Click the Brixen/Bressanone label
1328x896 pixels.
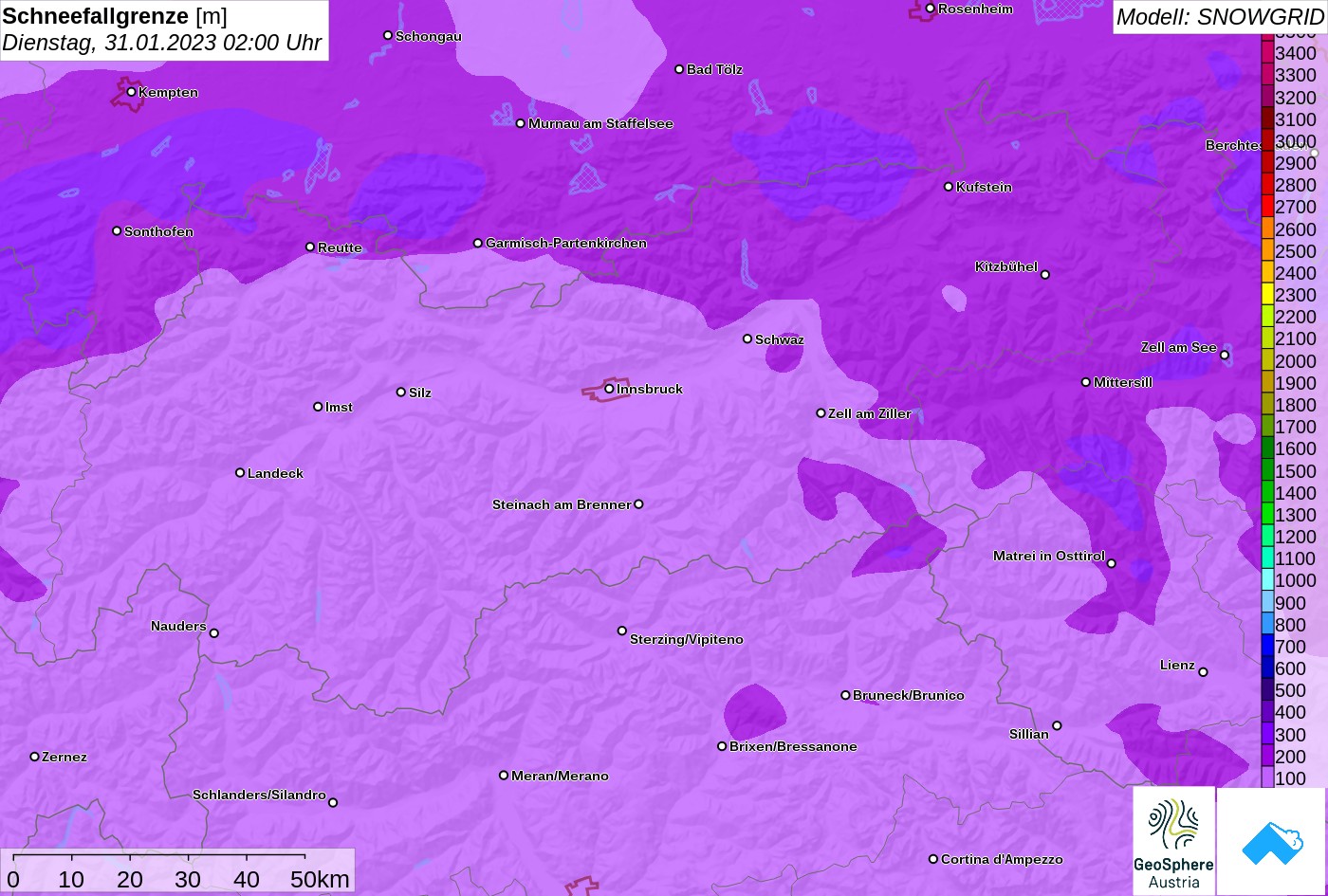tap(793, 746)
